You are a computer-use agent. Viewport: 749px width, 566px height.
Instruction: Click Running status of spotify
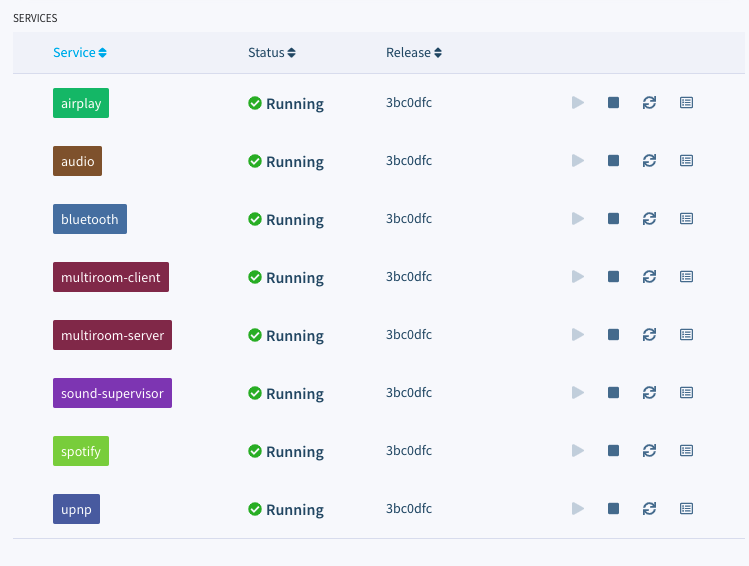coord(286,451)
